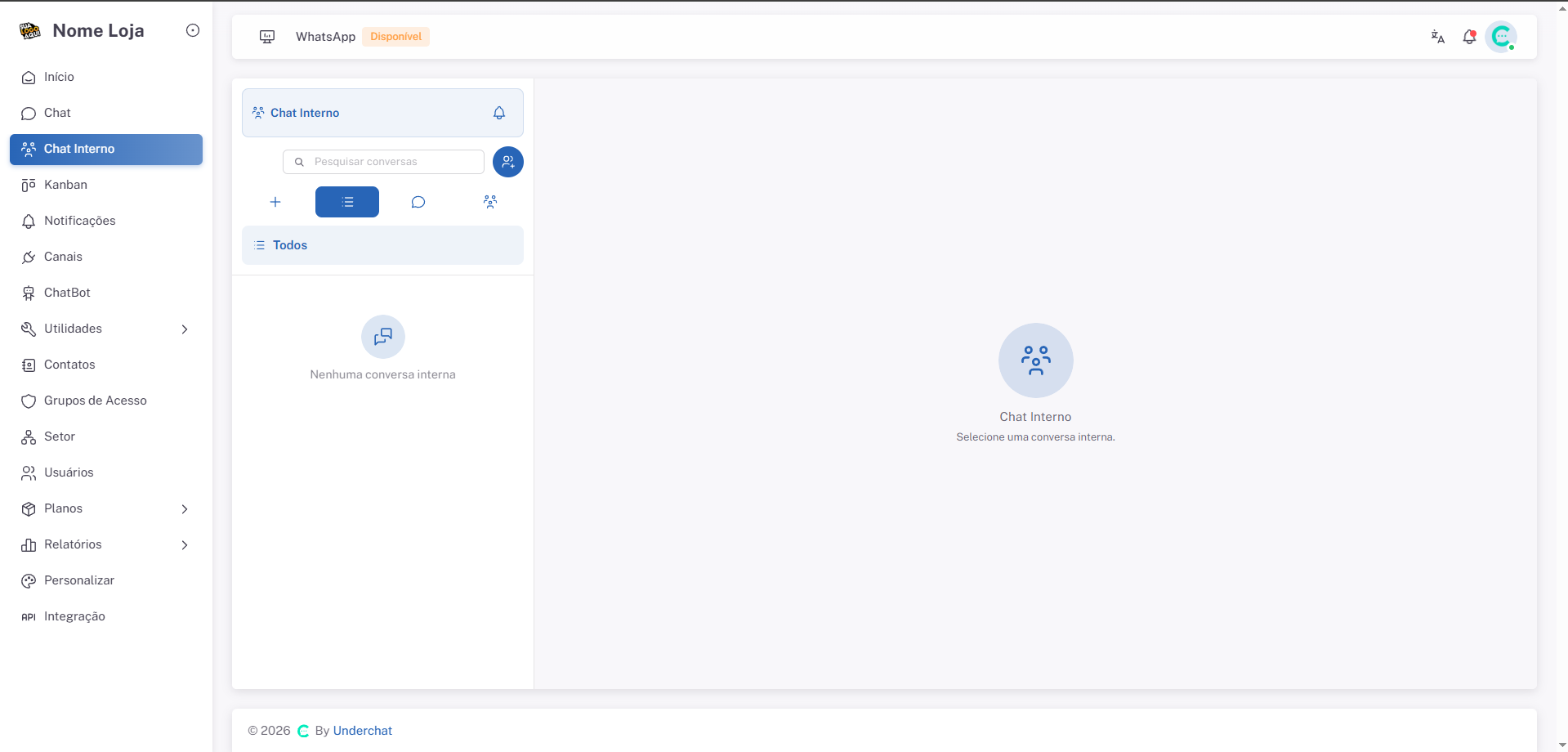Expand the Relatórios submenu chevron

[185, 545]
